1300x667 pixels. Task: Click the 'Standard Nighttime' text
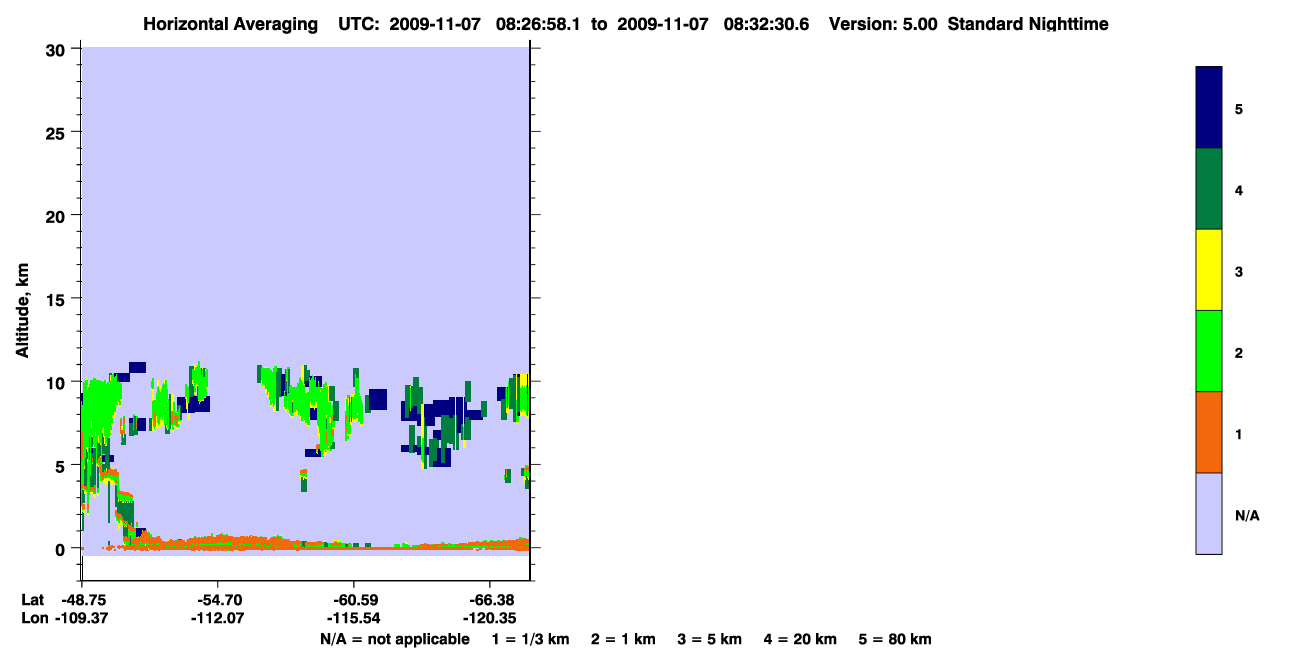1027,24
